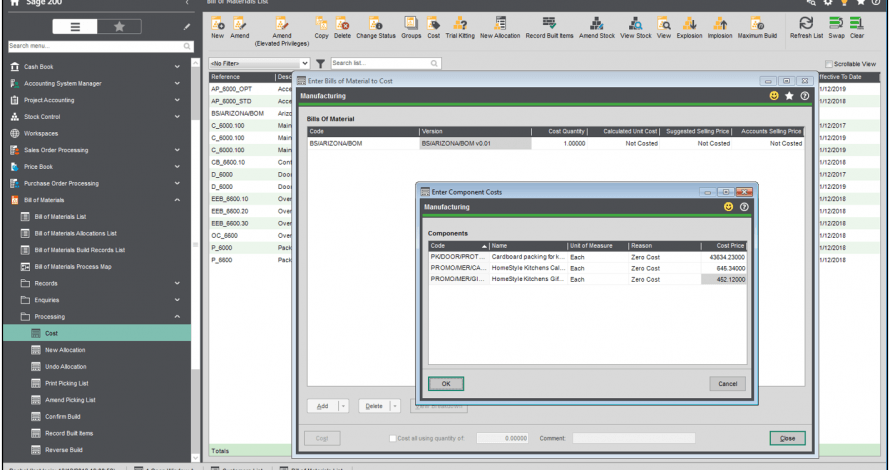Click the filter funnel icon
The image size is (890, 470).
[x=320, y=64]
